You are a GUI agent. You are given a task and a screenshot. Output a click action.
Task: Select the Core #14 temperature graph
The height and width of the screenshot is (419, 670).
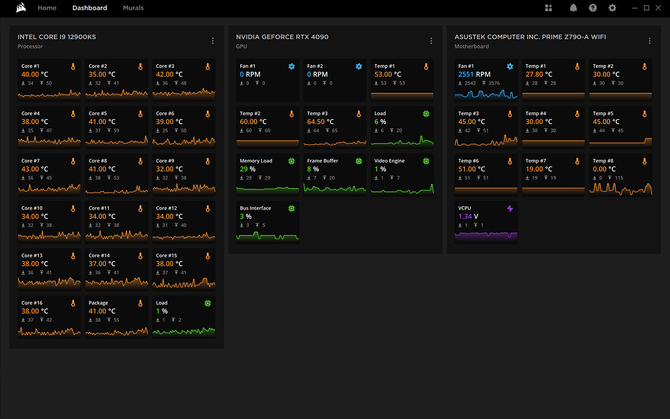pyautogui.click(x=116, y=282)
